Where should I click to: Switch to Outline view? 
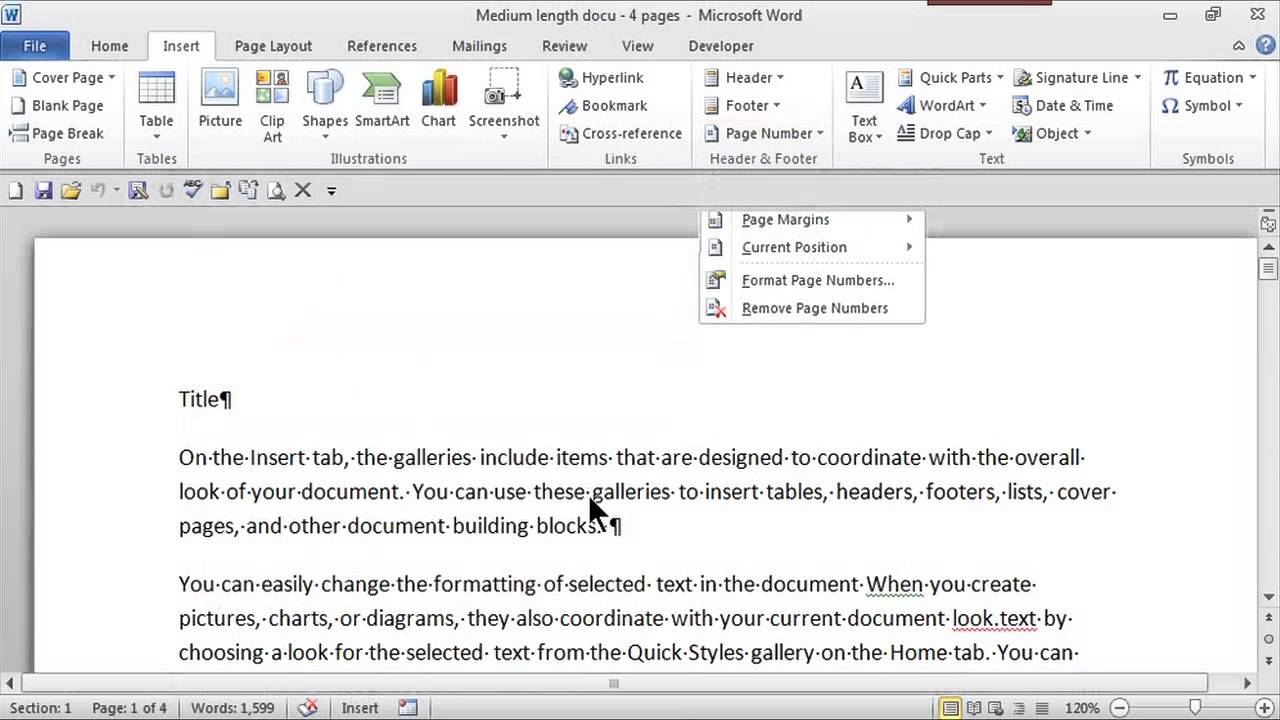click(x=1017, y=708)
